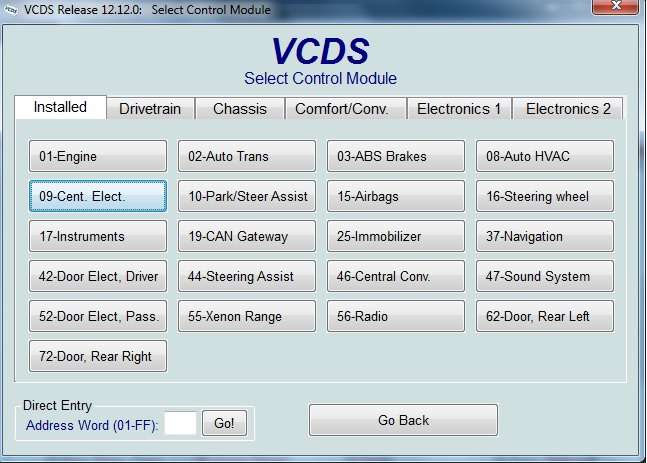Switch to the Installed tab
Image resolution: width=647 pixels, height=463 pixels.
point(60,107)
